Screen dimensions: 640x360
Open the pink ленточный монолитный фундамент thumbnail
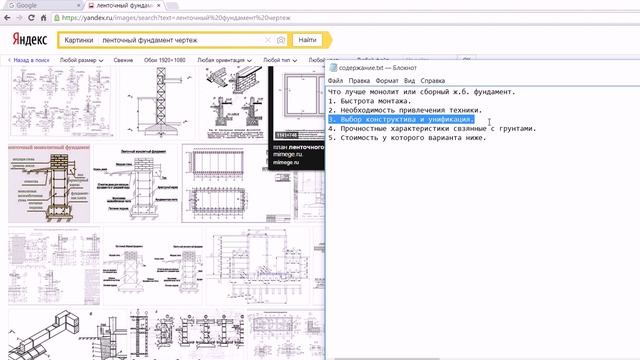pos(49,183)
